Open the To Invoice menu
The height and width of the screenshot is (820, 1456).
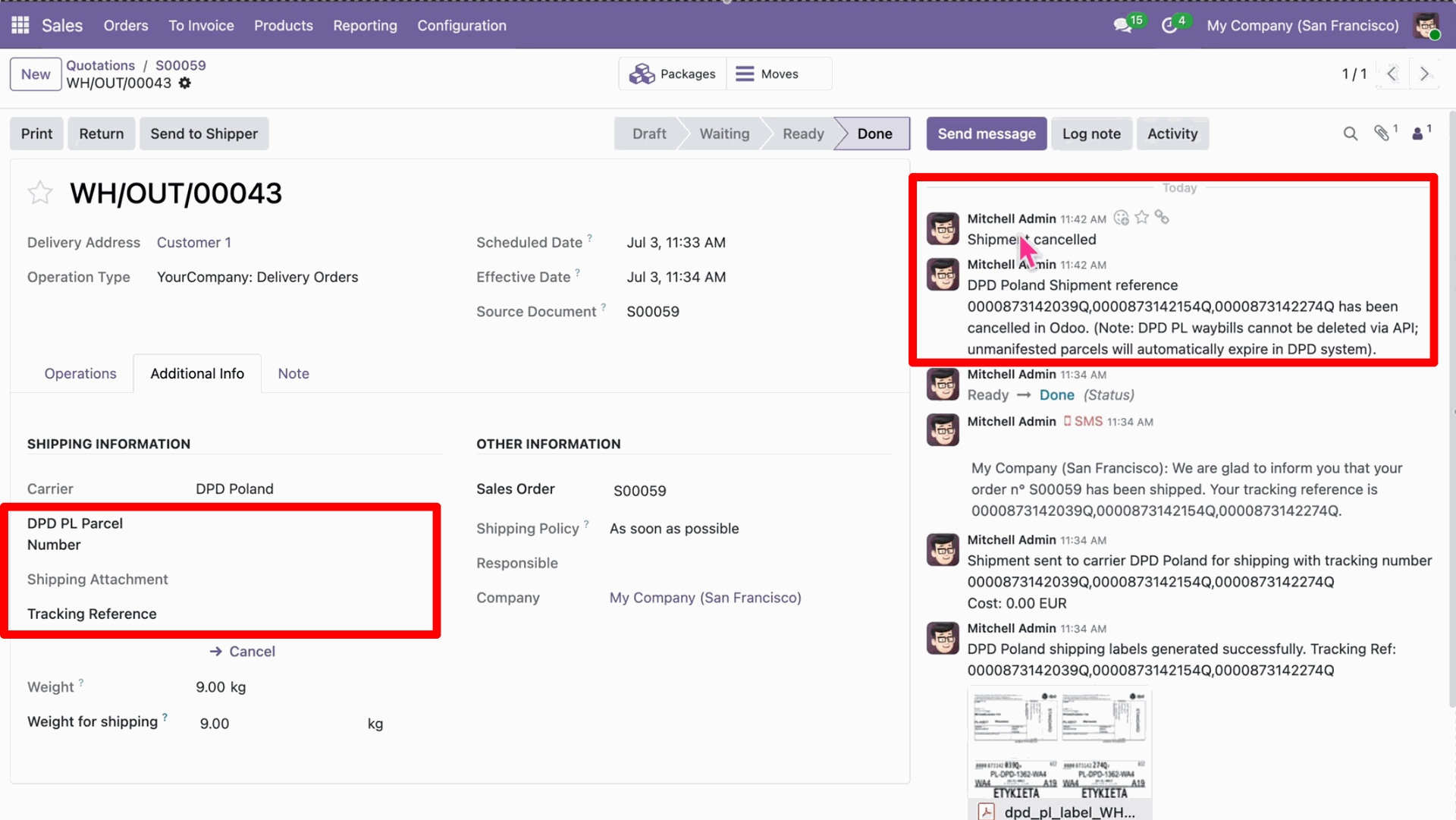coord(201,25)
